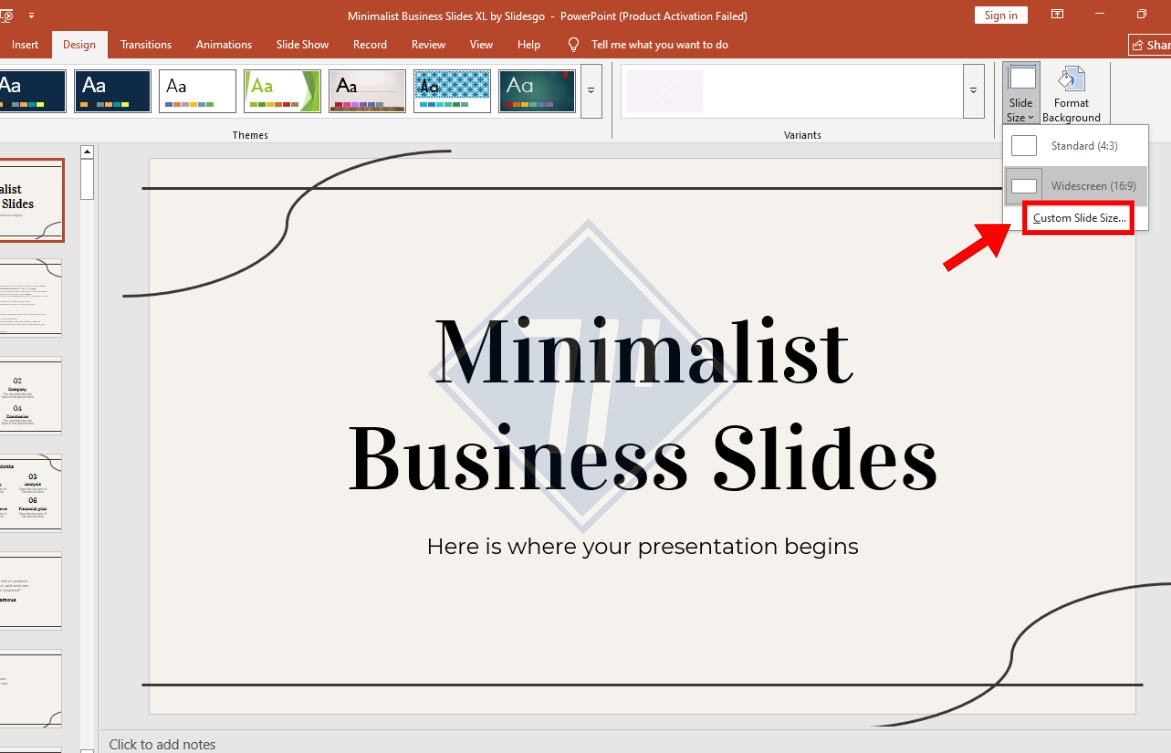Click the Sign in button

tap(1000, 15)
